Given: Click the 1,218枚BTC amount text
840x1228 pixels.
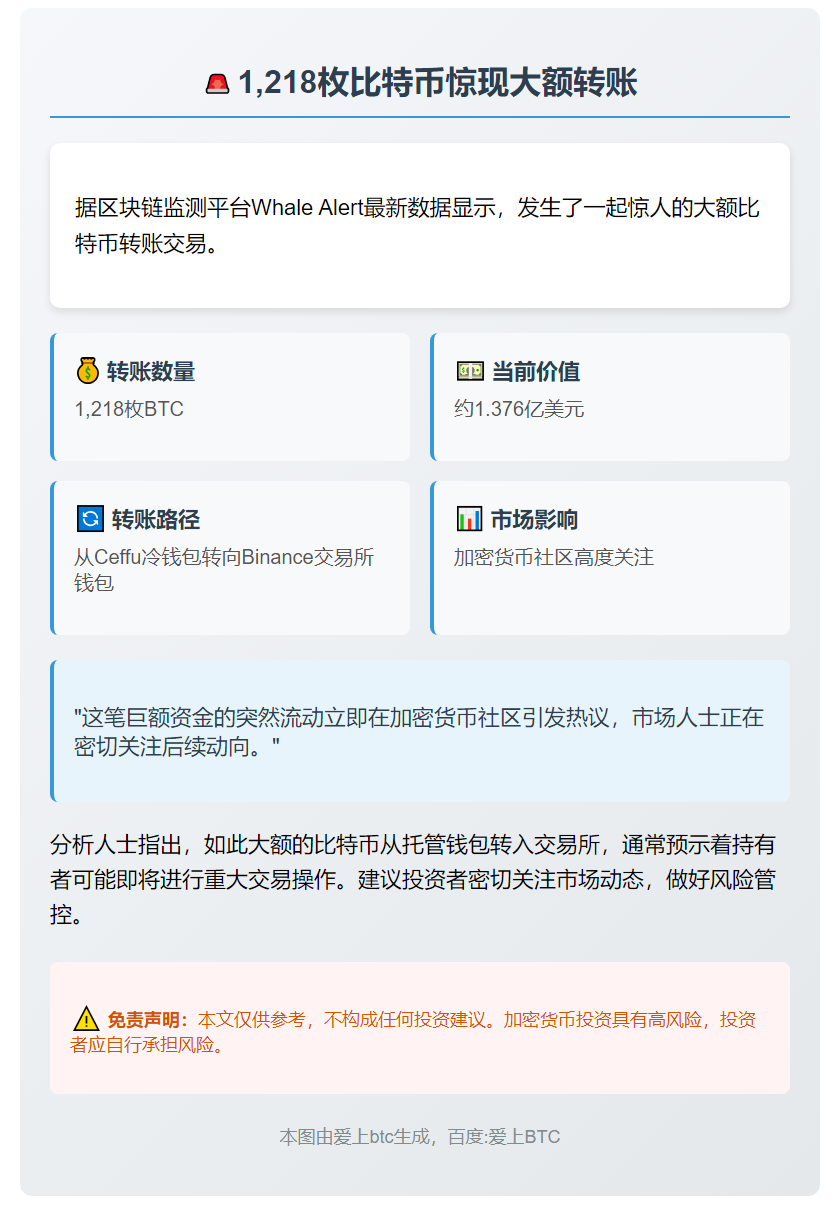Looking at the screenshot, I should tap(129, 409).
